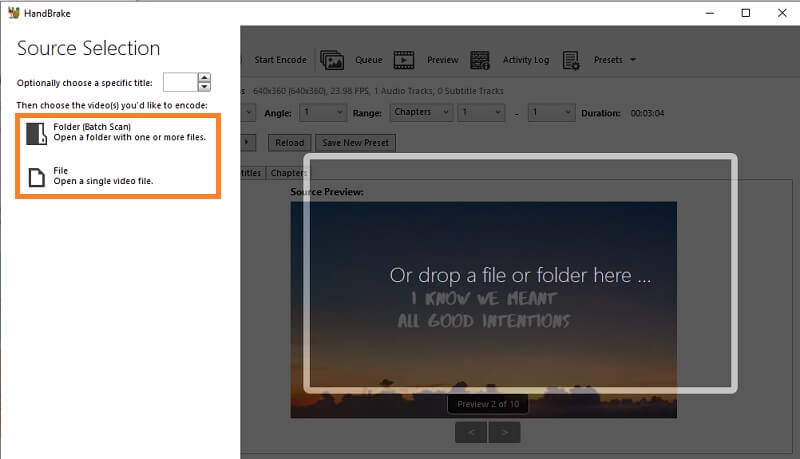Open the Range Chapters dropdown
Viewport: 800px width, 459px height.
[x=420, y=113]
